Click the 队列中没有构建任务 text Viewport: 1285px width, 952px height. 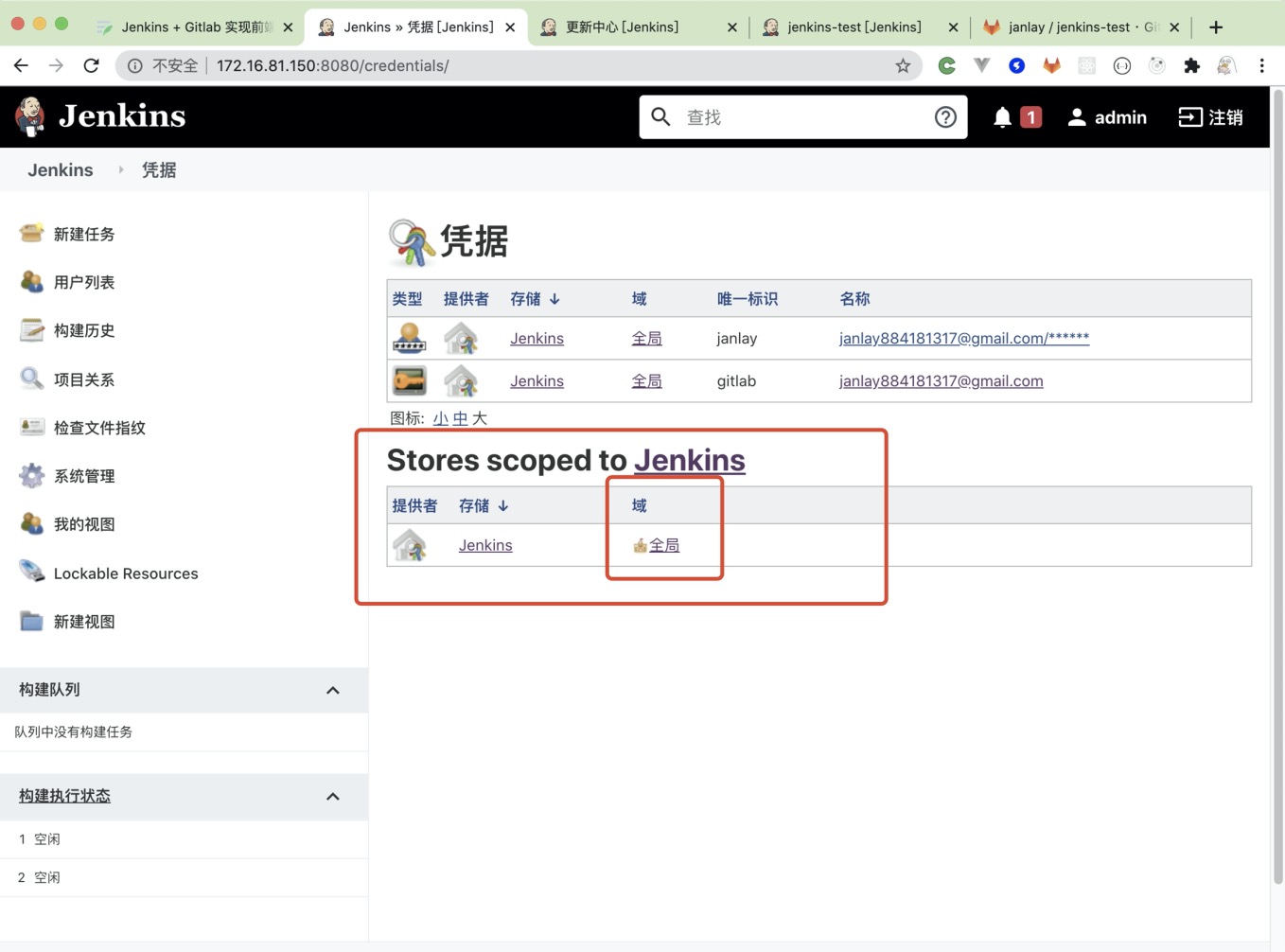[74, 732]
